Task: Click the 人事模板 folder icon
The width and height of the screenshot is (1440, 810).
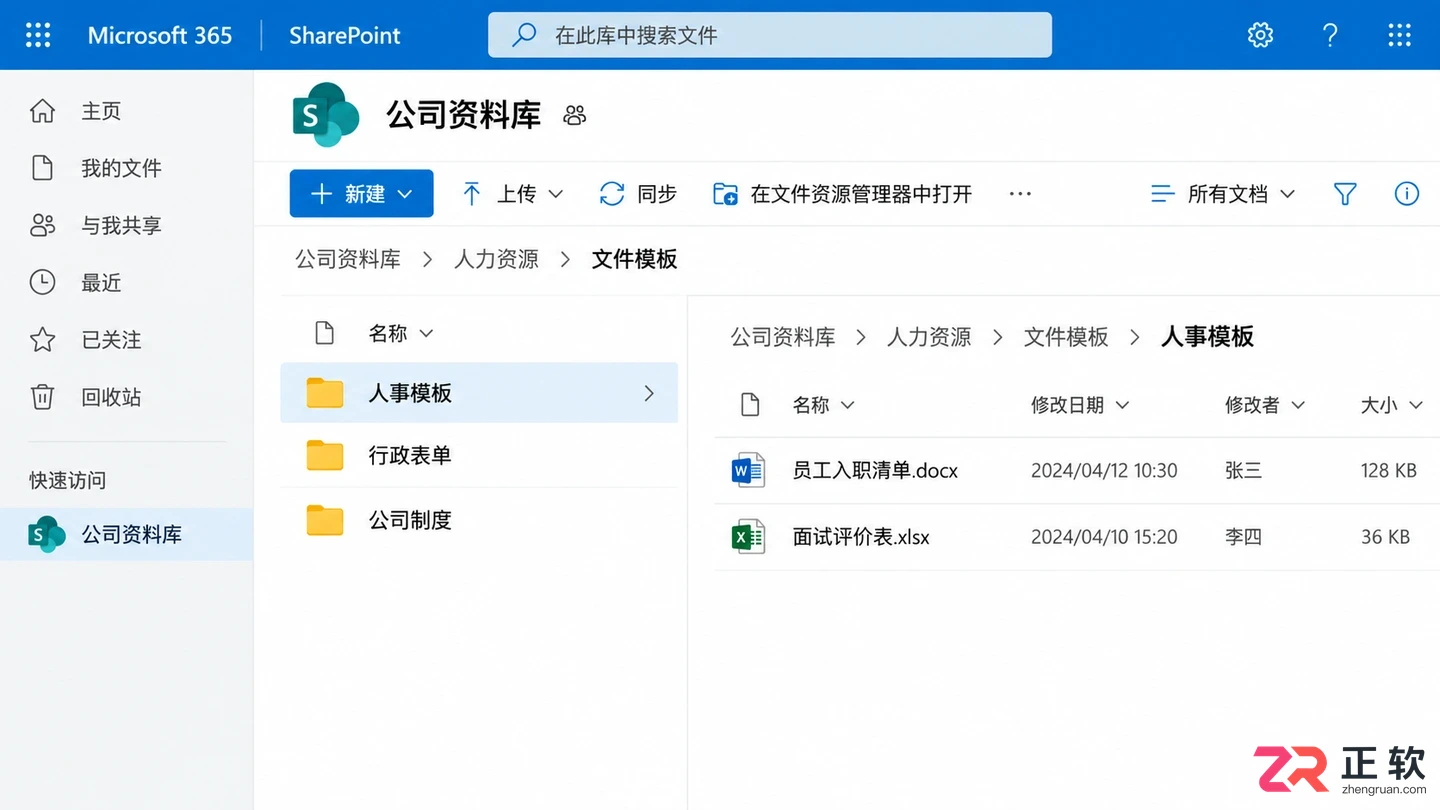Action: (325, 393)
